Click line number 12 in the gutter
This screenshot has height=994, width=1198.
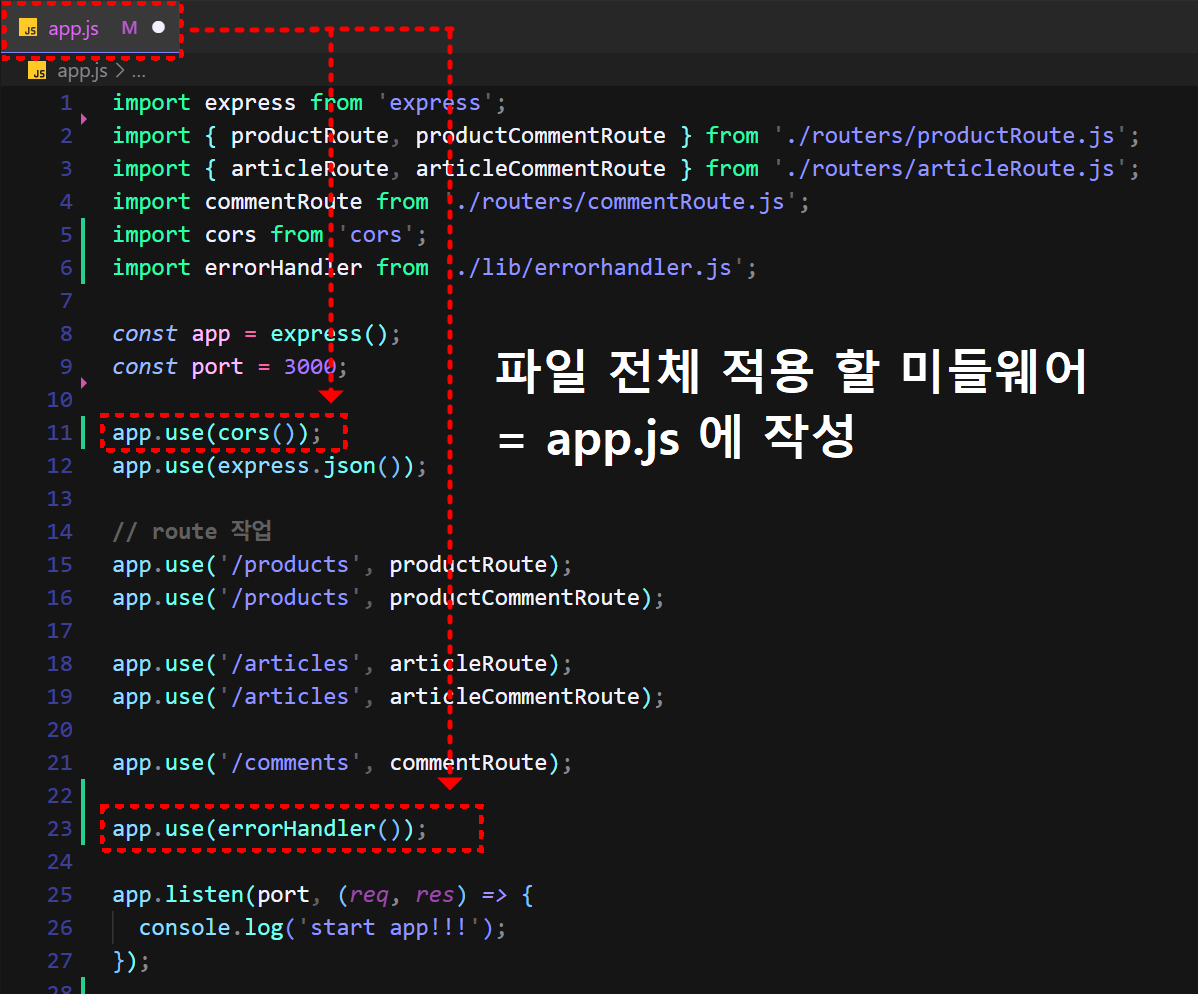coord(60,466)
